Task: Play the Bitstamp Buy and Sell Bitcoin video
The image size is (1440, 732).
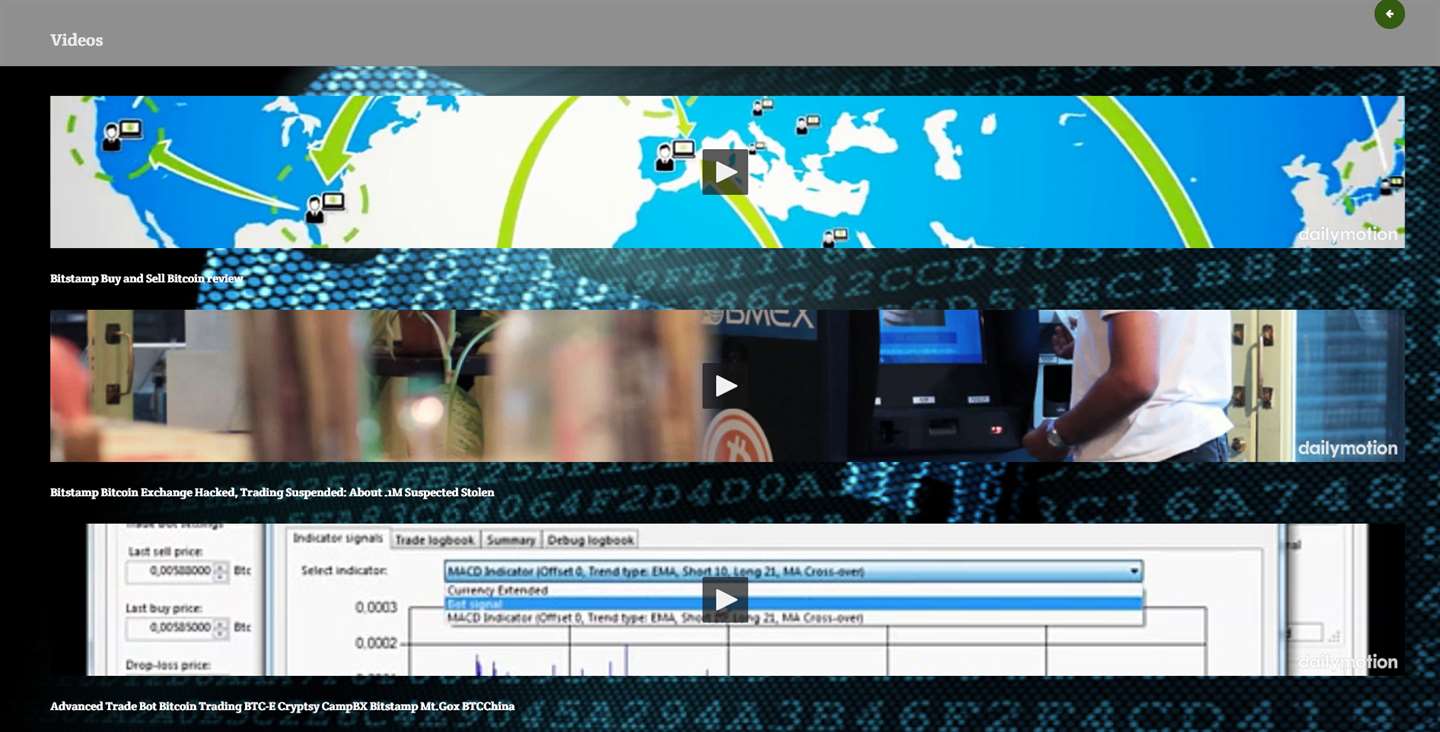Action: (725, 172)
